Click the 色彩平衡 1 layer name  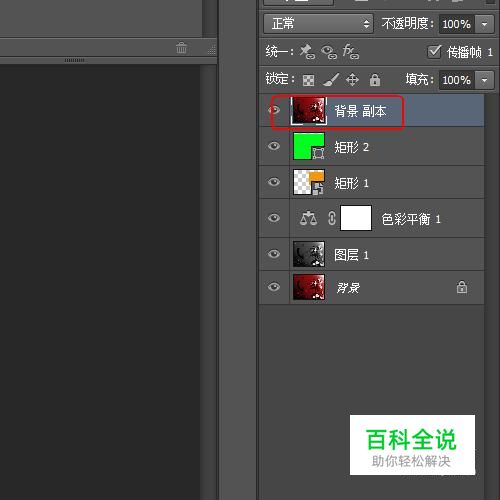[x=411, y=219]
